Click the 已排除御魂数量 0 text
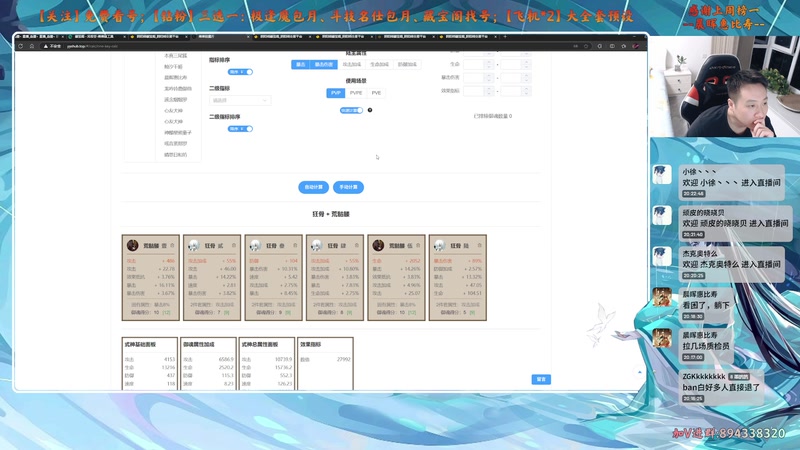Viewport: 800px width, 450px height. (493, 116)
